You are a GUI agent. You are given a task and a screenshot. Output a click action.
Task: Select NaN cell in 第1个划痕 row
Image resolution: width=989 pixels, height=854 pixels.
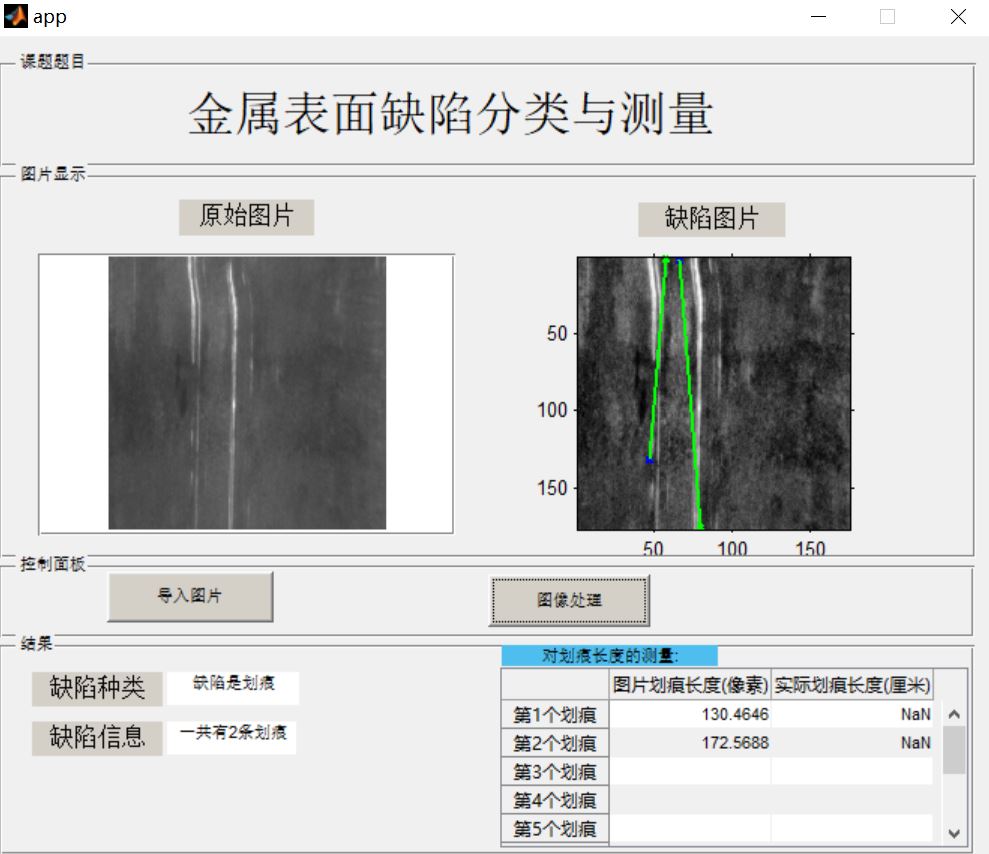click(x=851, y=714)
